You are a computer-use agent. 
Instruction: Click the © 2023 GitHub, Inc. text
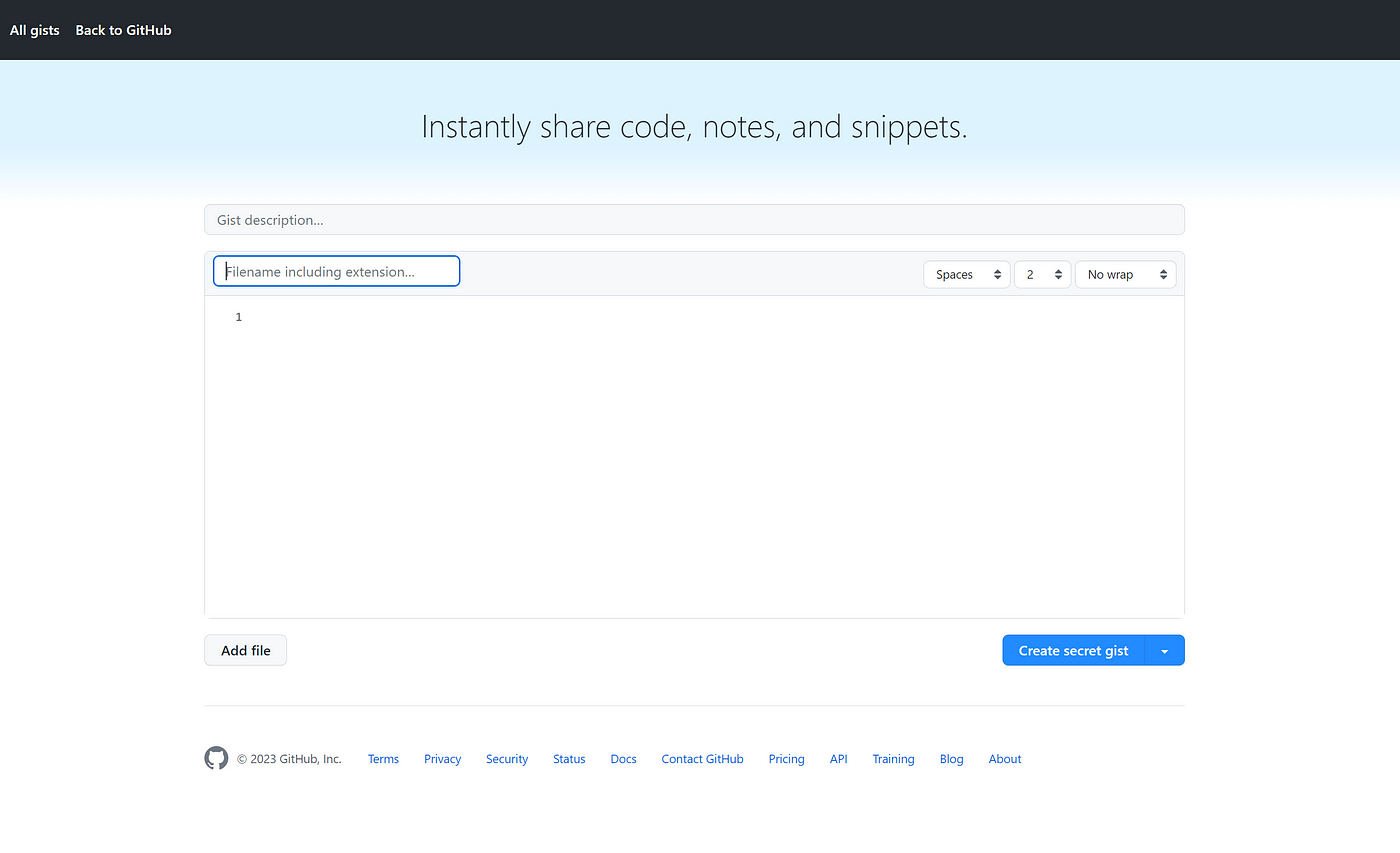(x=289, y=759)
